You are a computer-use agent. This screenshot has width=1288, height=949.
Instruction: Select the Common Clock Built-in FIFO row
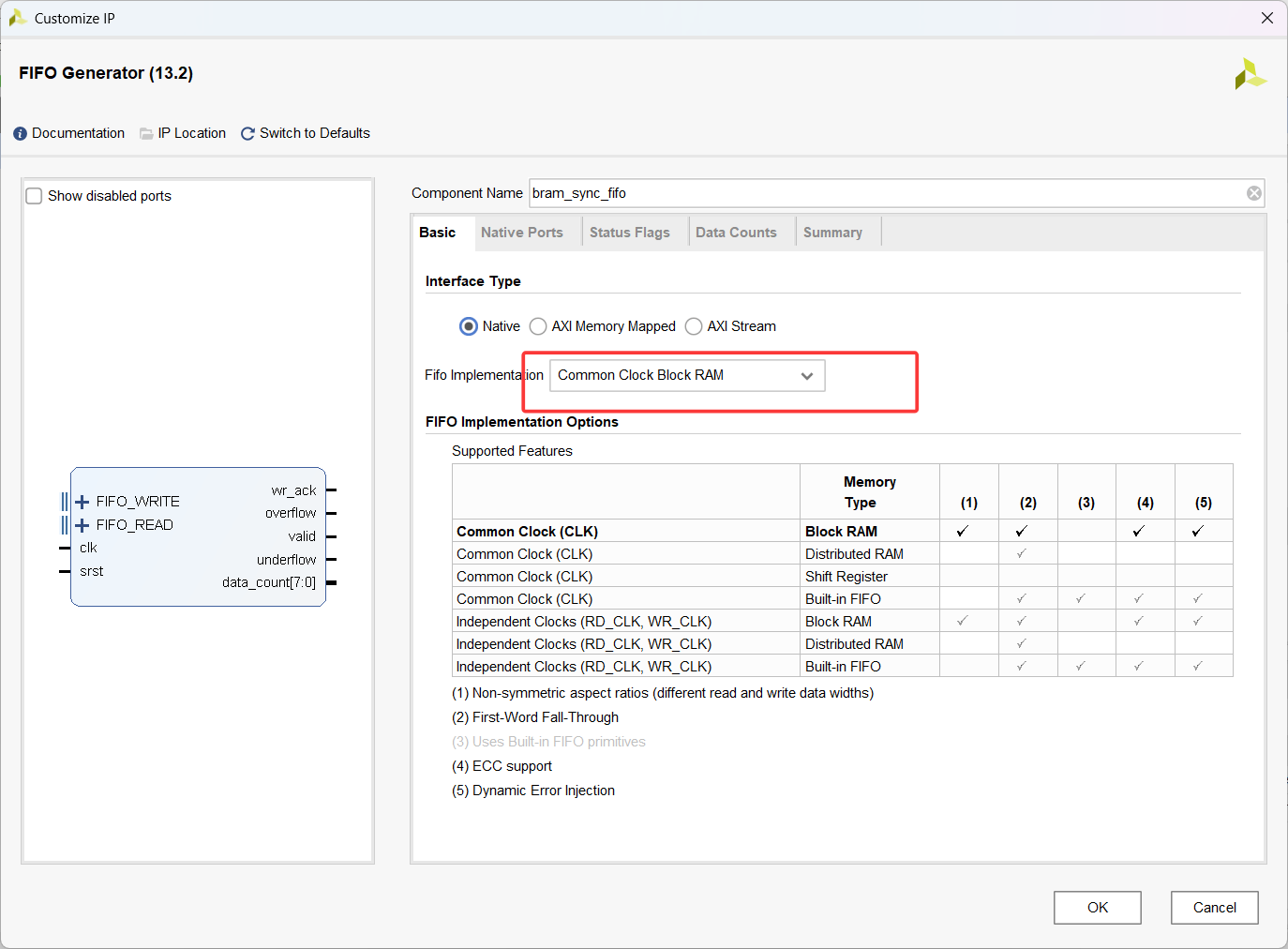pos(843,598)
